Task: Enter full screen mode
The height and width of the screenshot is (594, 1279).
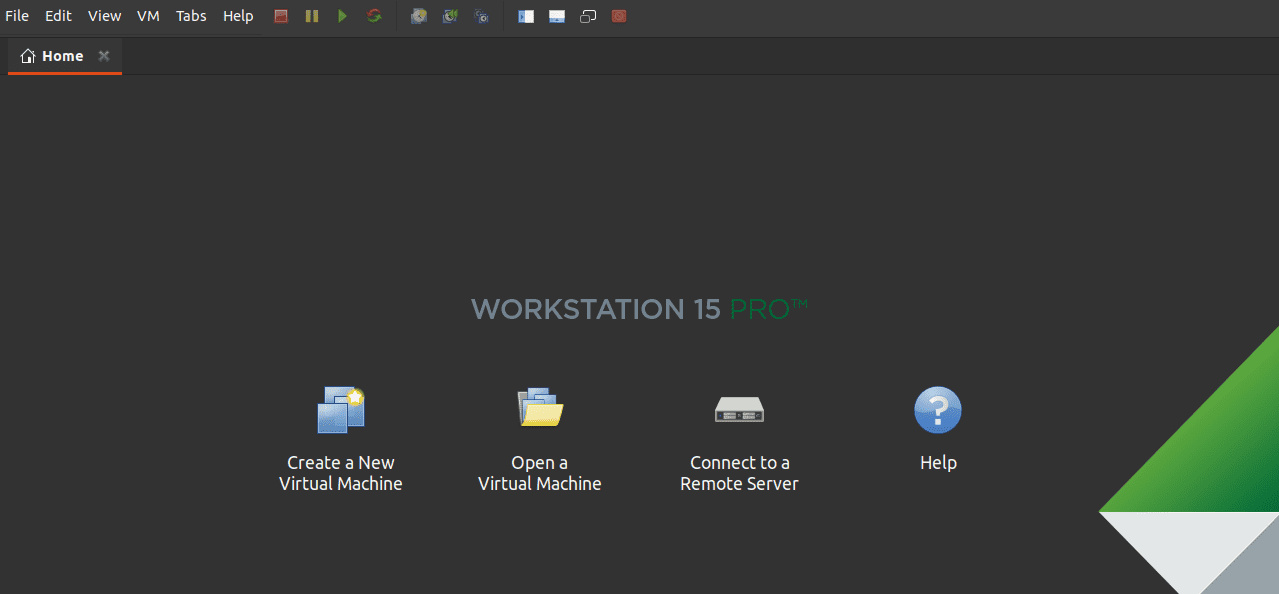Action: pyautogui.click(x=588, y=16)
